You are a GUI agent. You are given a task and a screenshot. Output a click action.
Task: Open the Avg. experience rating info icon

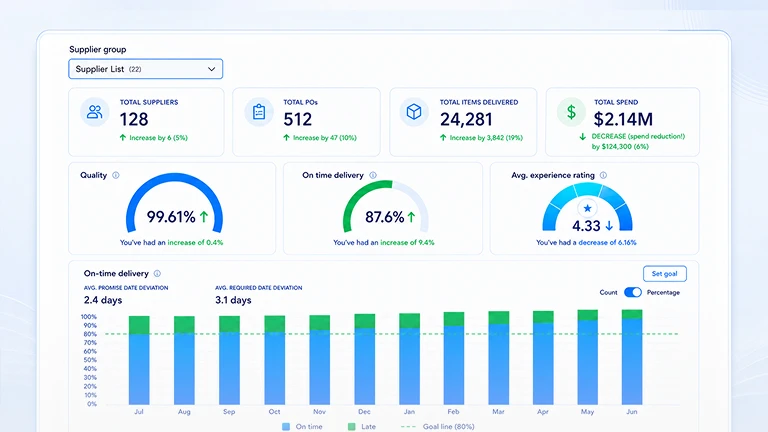603,175
